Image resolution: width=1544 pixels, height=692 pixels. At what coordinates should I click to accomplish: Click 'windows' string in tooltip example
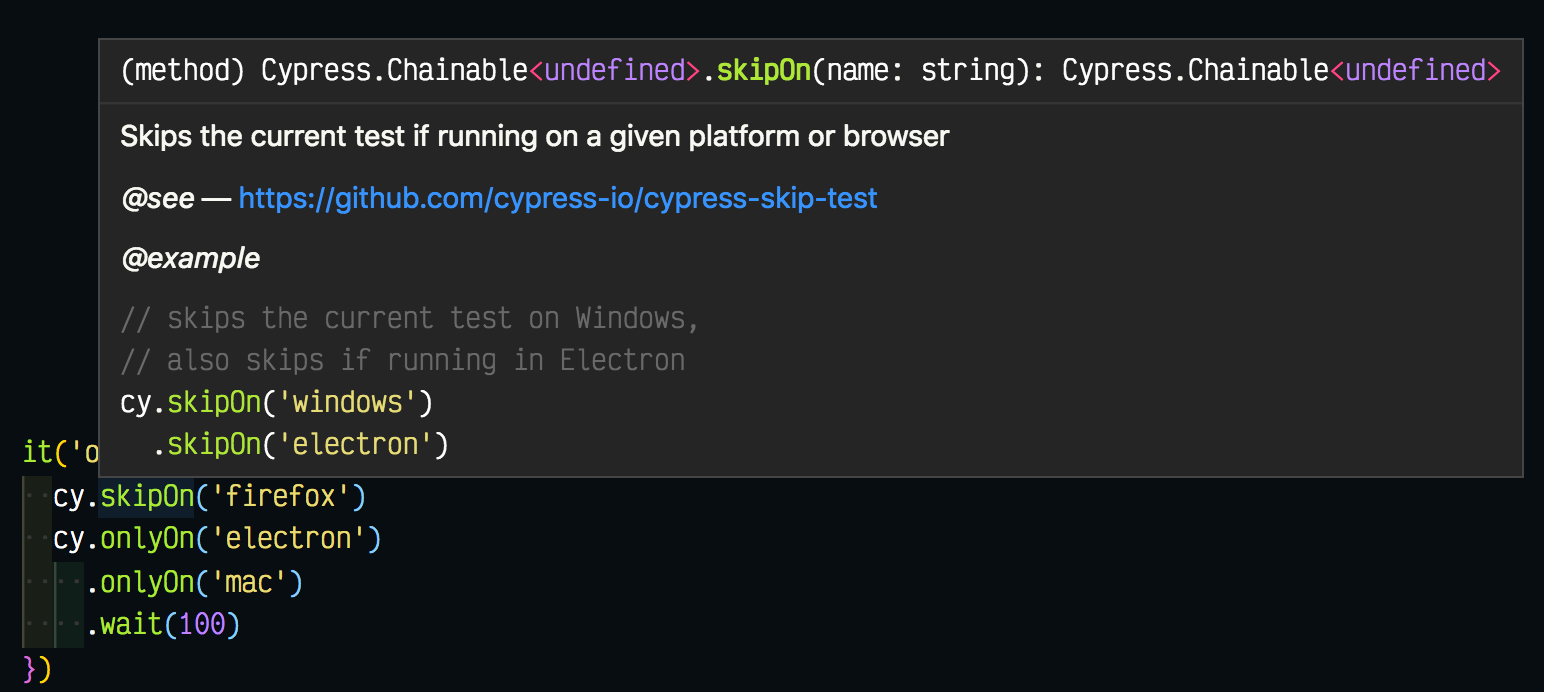coord(349,403)
